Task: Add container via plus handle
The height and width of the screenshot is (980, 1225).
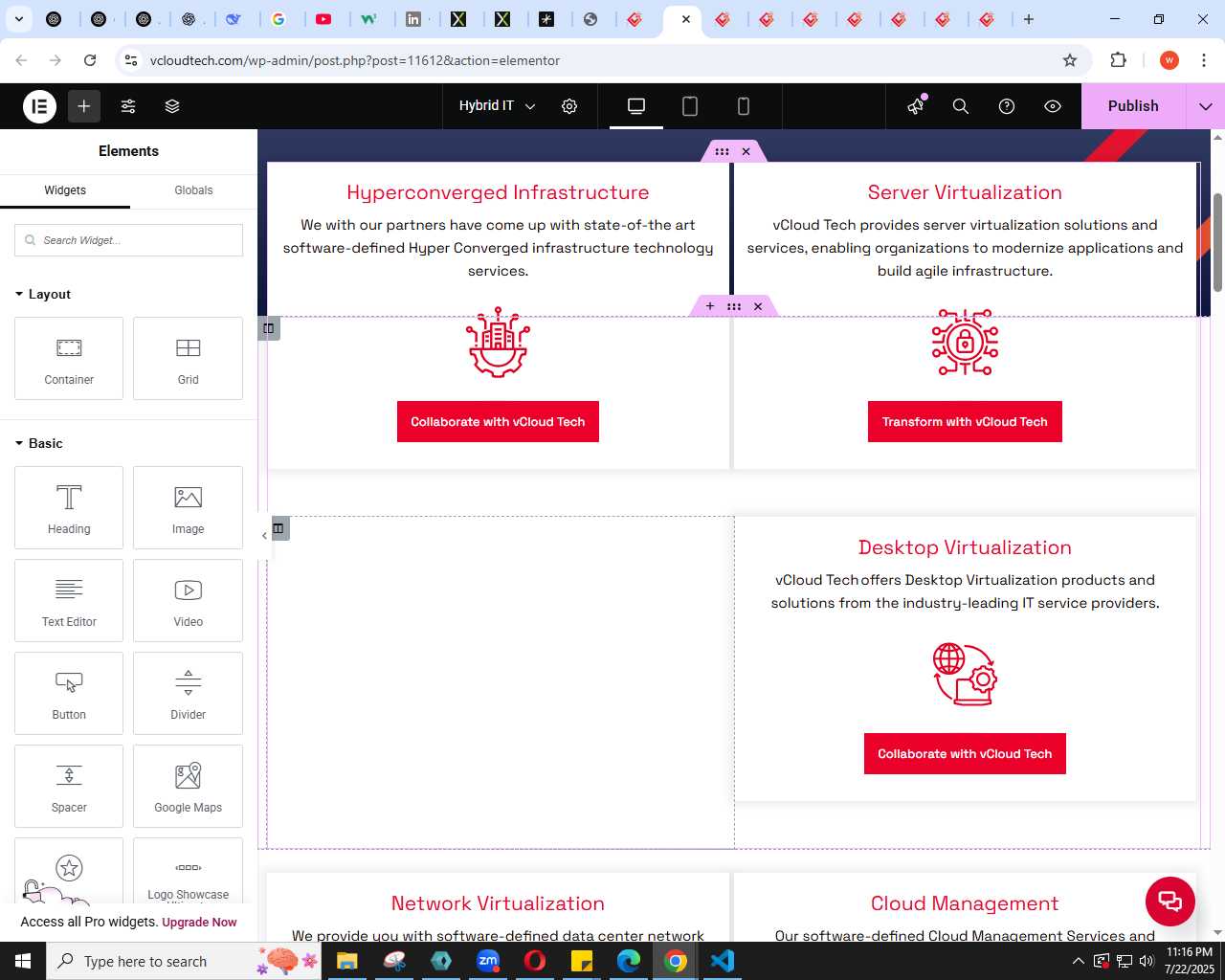Action: [x=710, y=306]
